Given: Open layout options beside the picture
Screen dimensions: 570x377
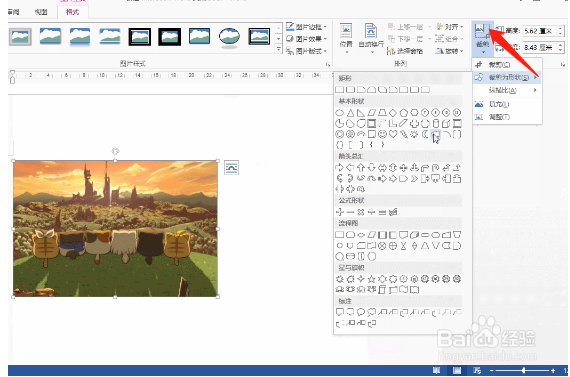Looking at the screenshot, I should click(231, 168).
